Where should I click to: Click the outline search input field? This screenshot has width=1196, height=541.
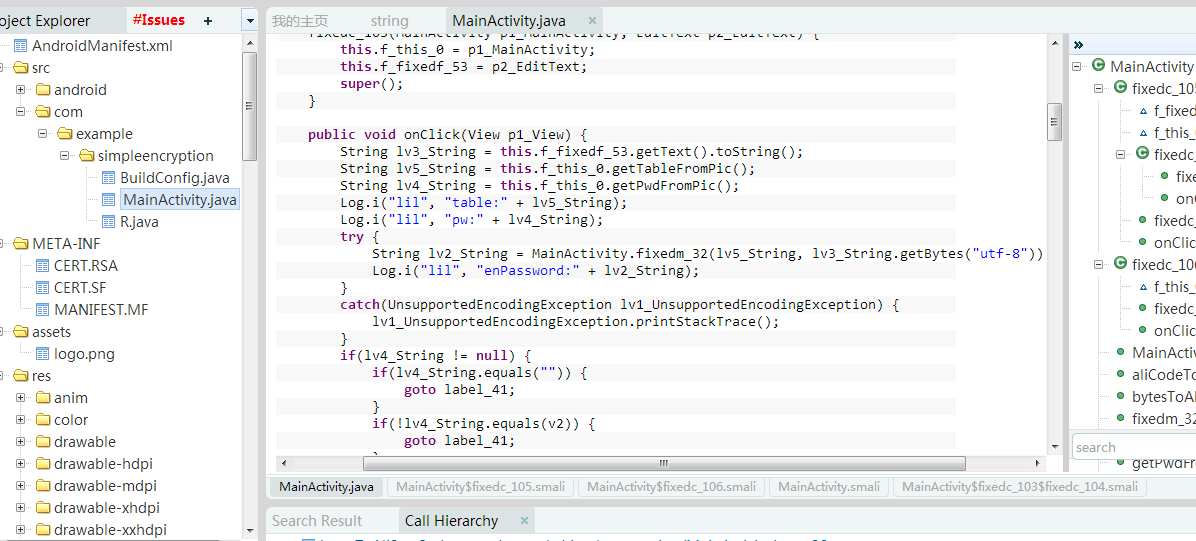coord(1133,447)
